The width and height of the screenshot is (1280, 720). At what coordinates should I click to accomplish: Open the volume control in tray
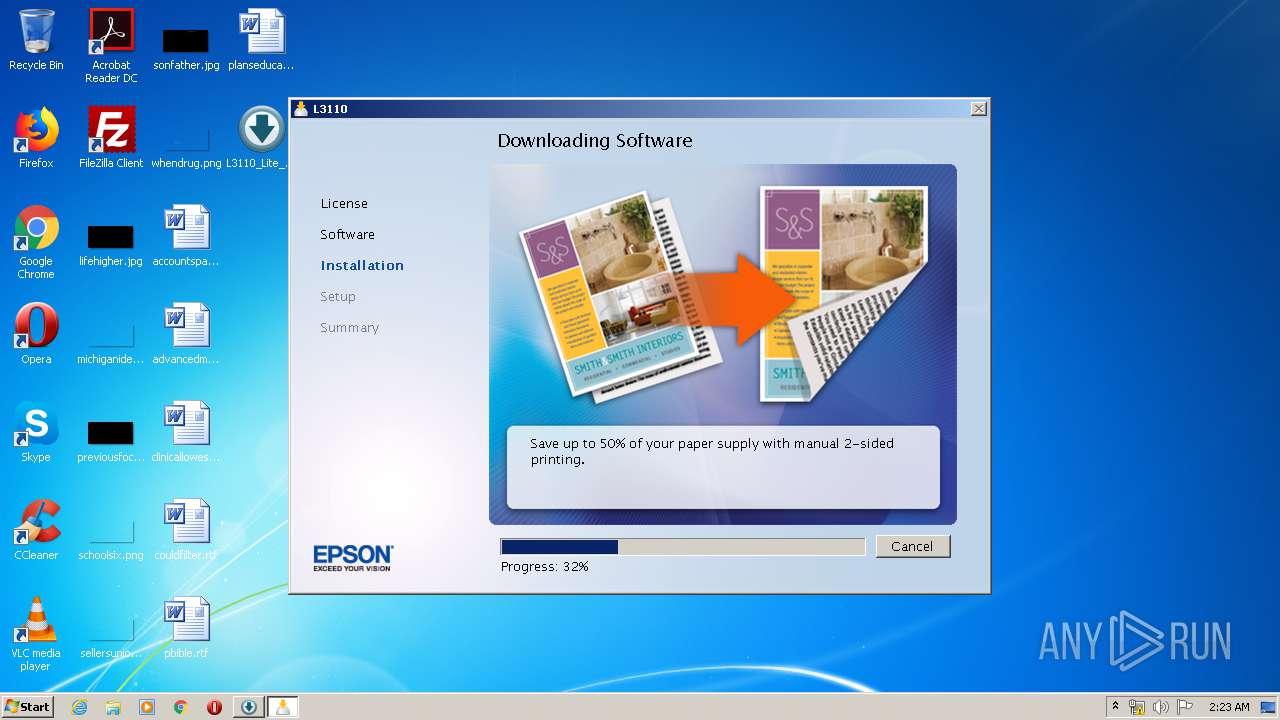click(1160, 707)
